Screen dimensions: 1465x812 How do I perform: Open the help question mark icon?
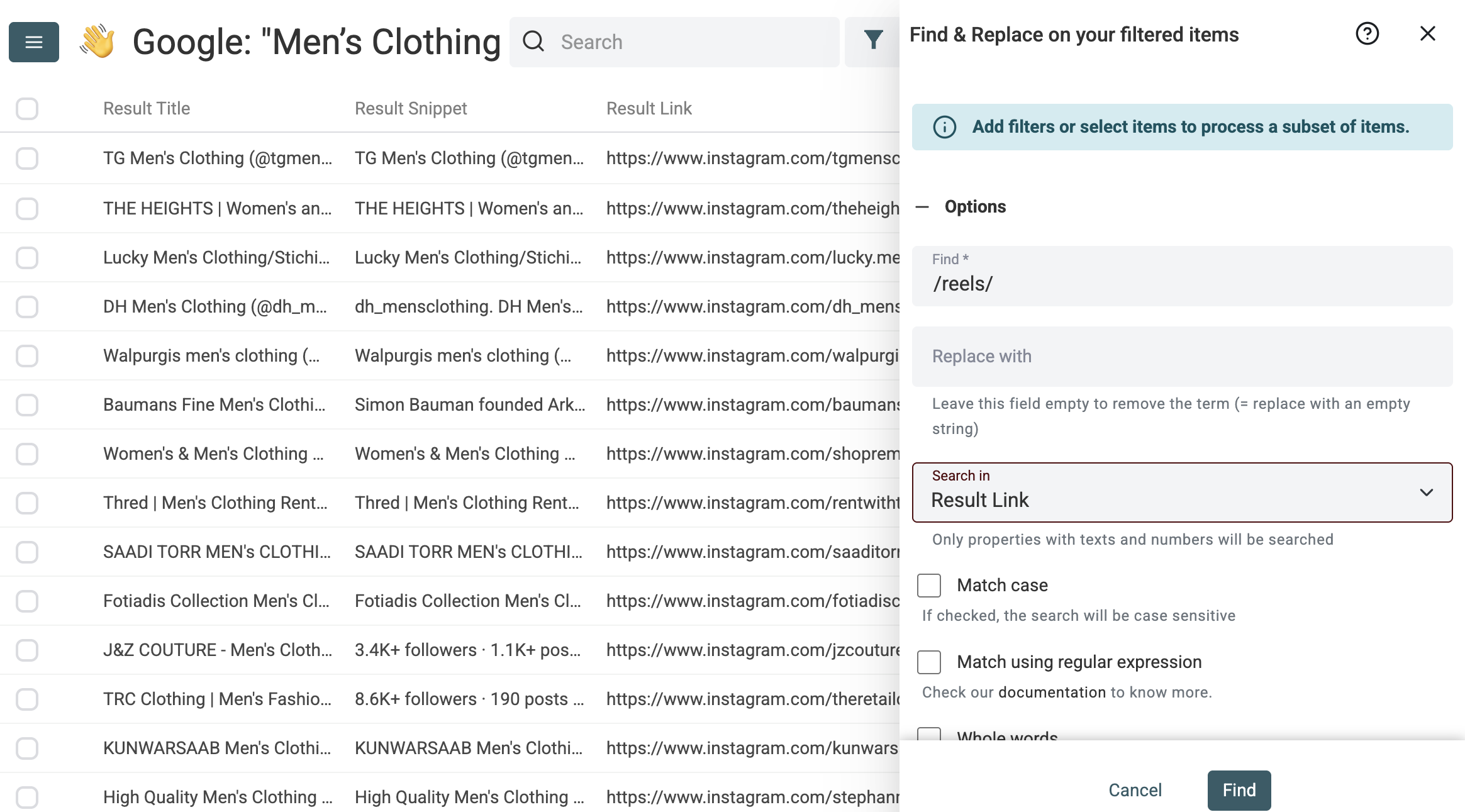pyautogui.click(x=1367, y=34)
